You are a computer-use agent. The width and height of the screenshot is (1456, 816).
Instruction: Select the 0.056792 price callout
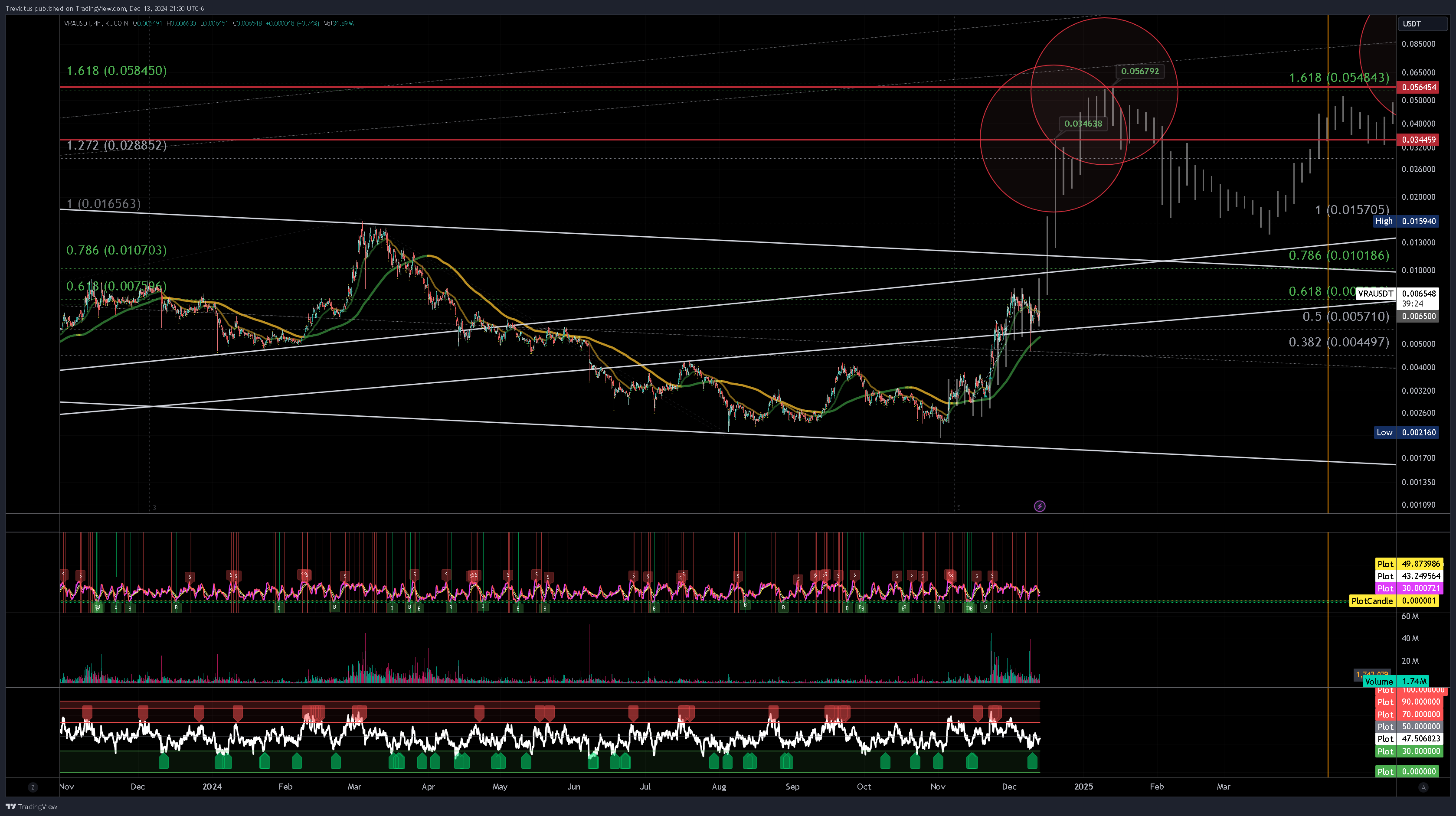1139,71
